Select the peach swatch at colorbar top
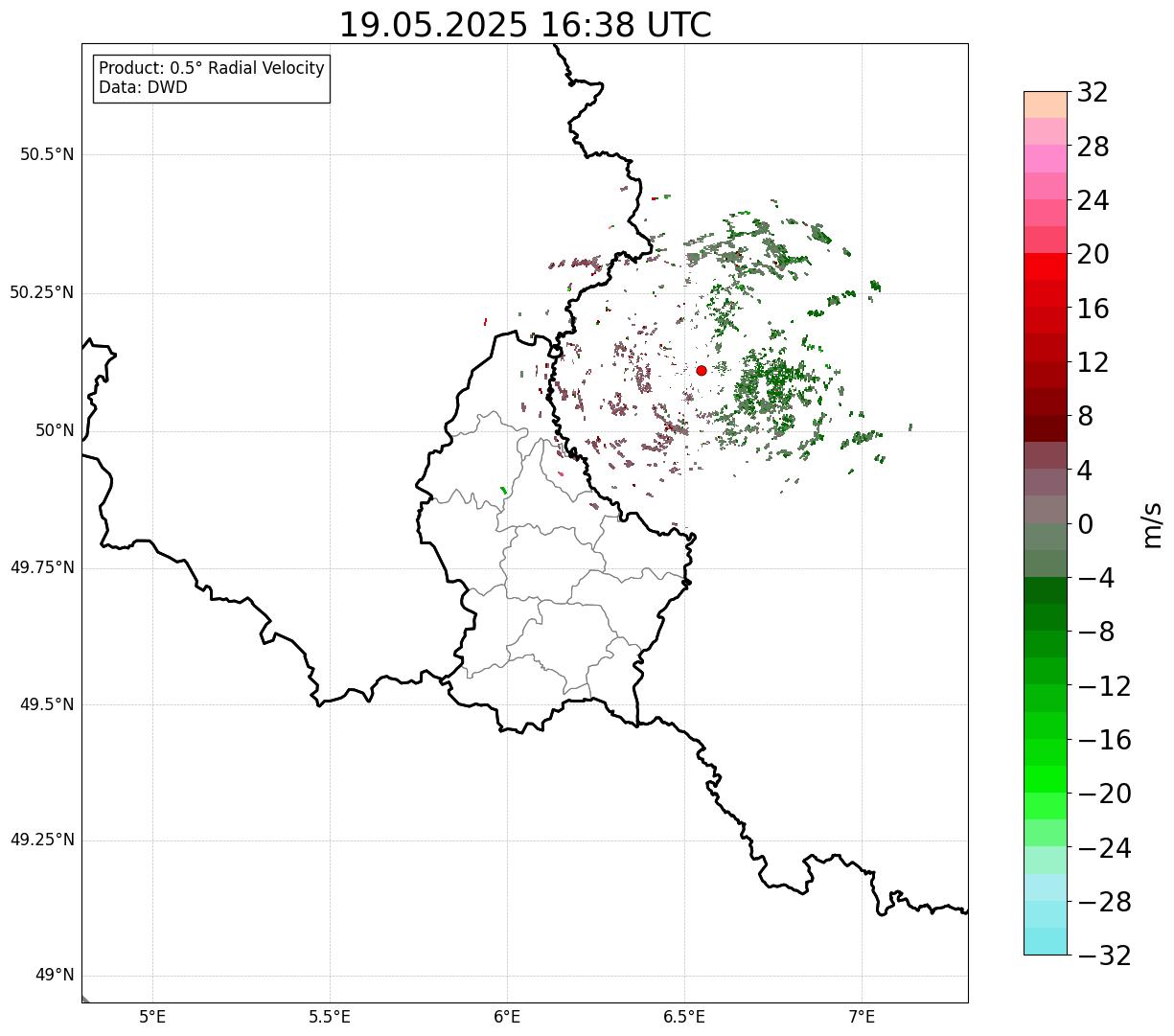1174x1036 pixels. pos(1046,104)
